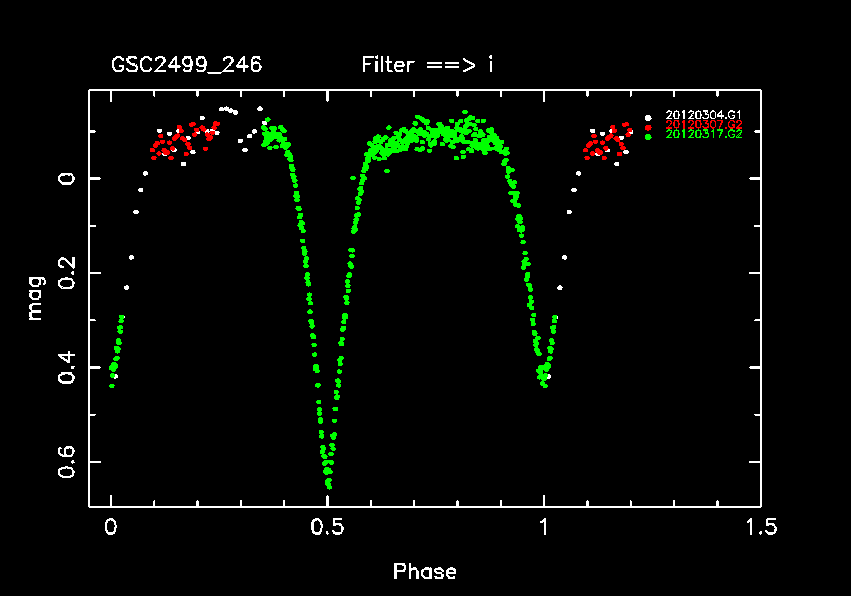The height and width of the screenshot is (596, 851).
Task: Click the GSC2499_246 plot title
Action: [186, 66]
